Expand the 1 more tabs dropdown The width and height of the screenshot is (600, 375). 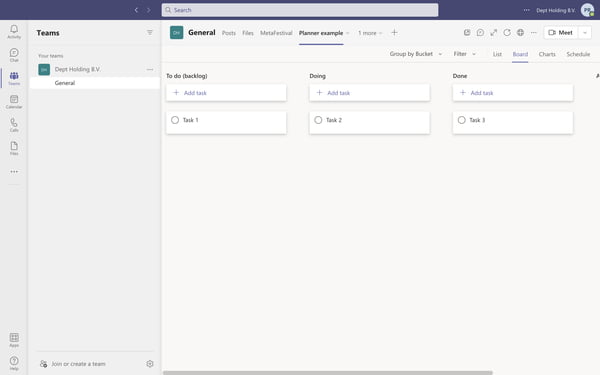pyautogui.click(x=370, y=33)
